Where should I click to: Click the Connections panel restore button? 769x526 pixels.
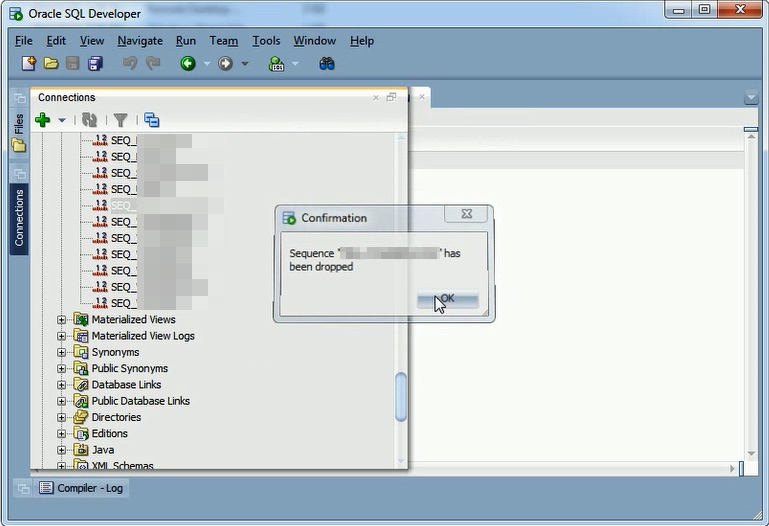(x=391, y=97)
